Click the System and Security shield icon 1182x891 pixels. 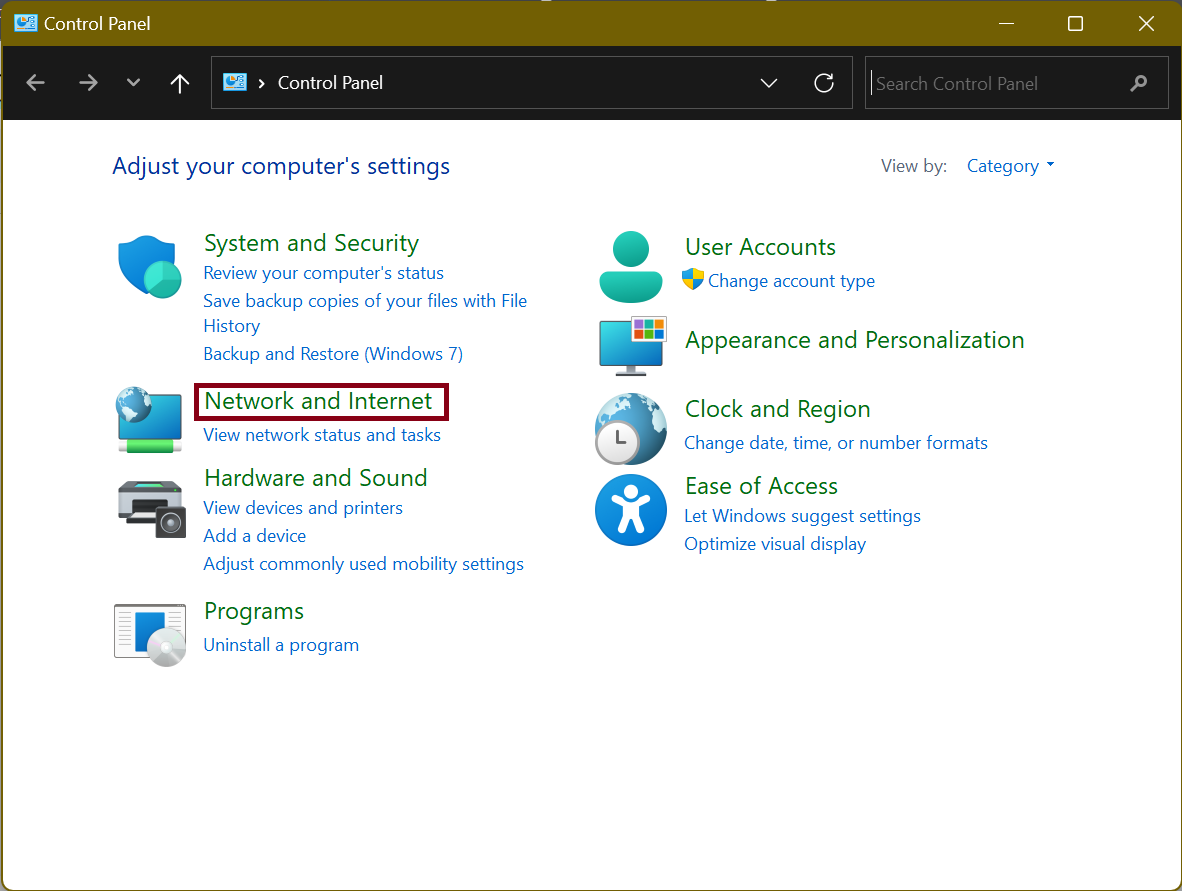149,267
